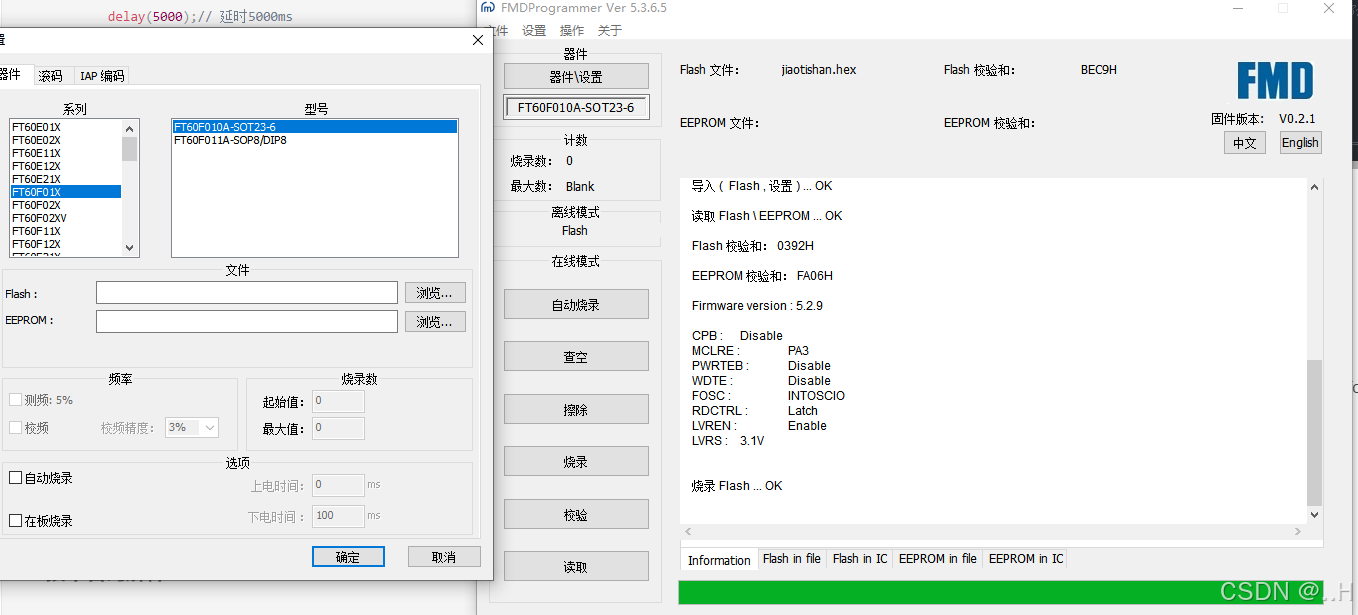Screen dimensions: 1358x615
Task: Select FT60F12X in the series list
Action: pyautogui.click(x=65, y=244)
